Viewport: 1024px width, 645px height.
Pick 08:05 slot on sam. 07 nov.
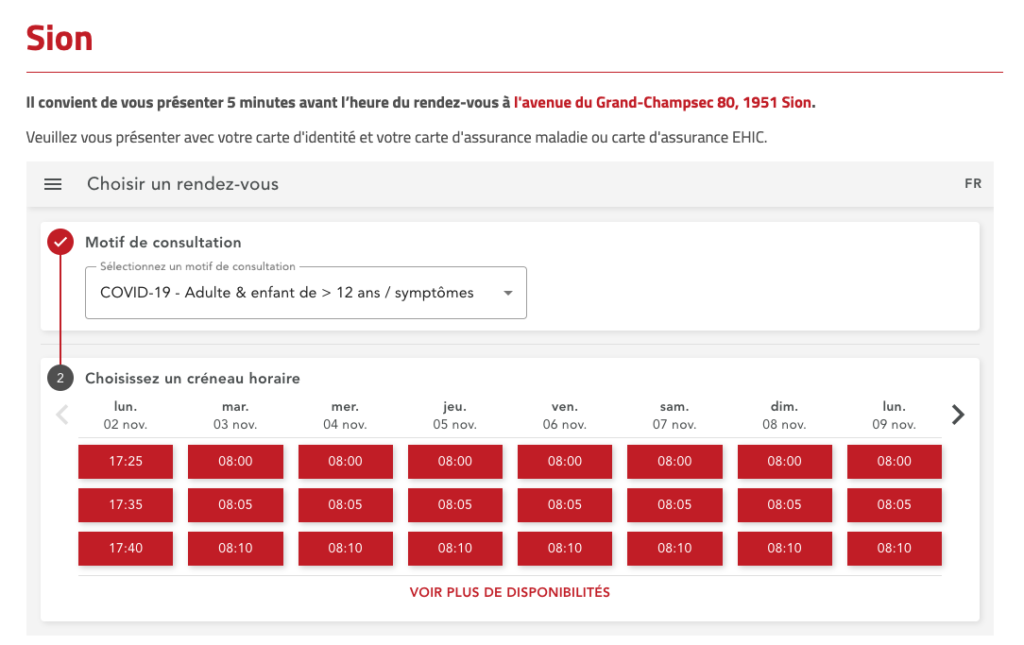coord(675,505)
